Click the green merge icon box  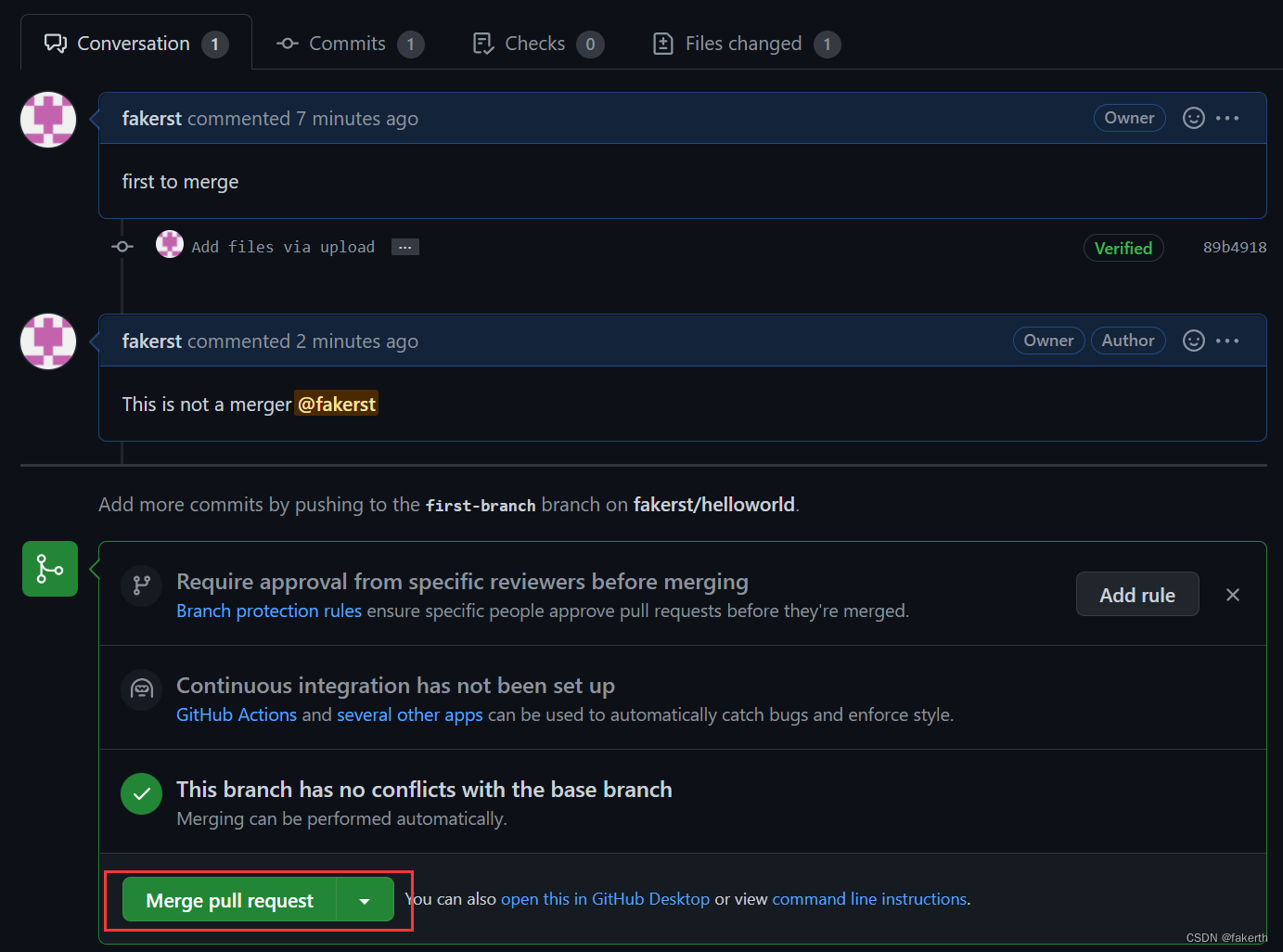(50, 569)
